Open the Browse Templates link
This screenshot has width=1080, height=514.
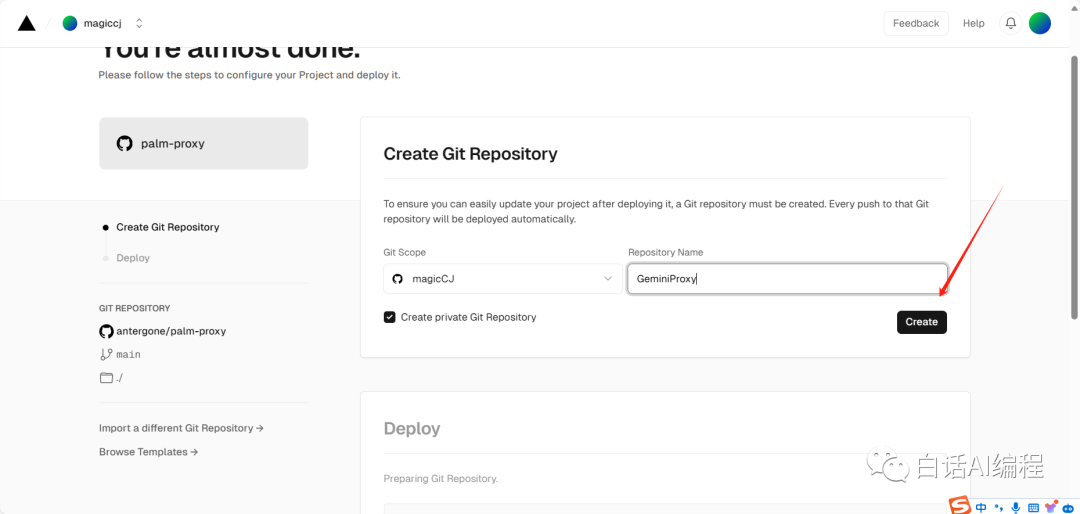coord(149,452)
